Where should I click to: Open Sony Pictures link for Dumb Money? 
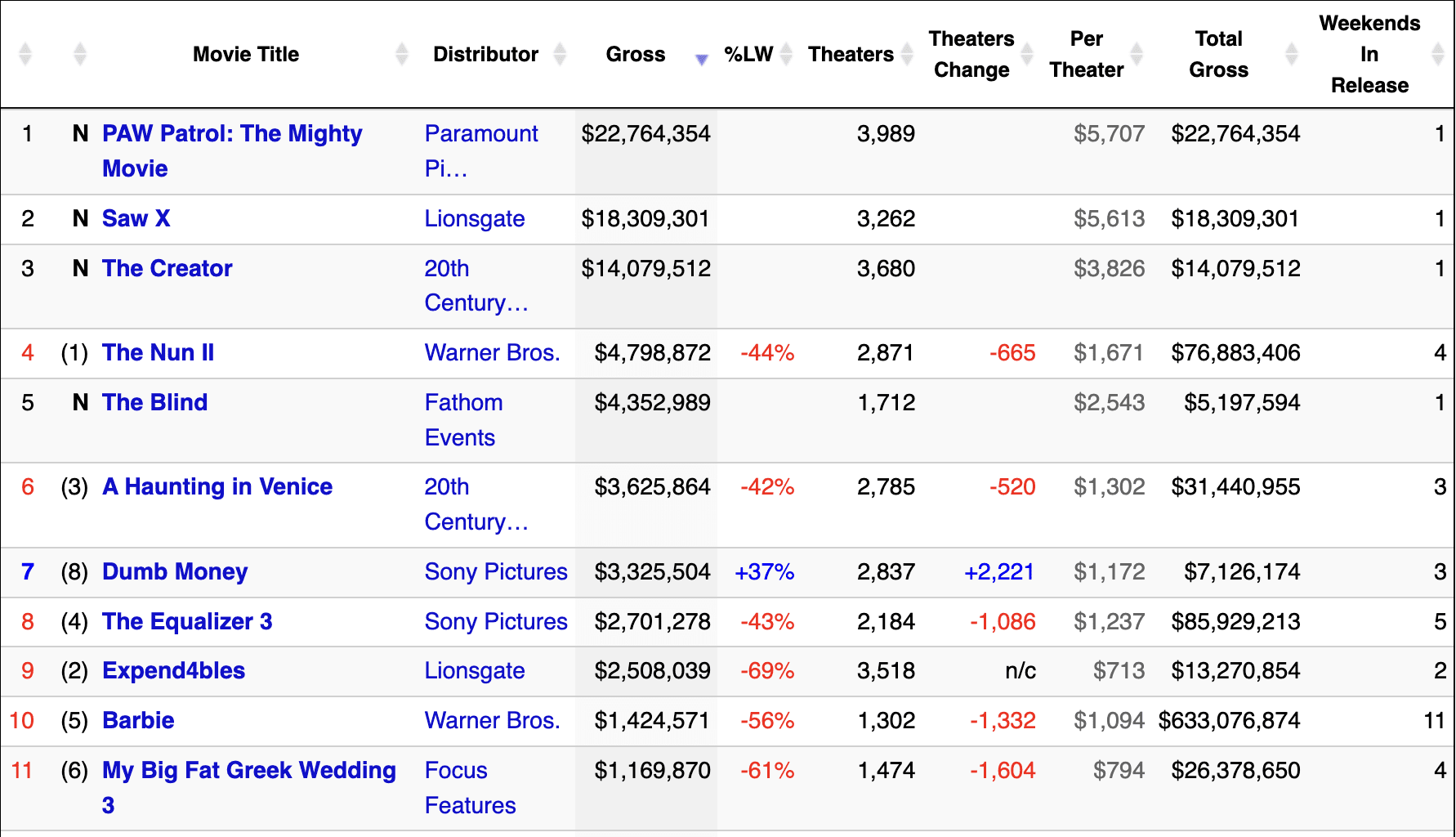pyautogui.click(x=496, y=571)
